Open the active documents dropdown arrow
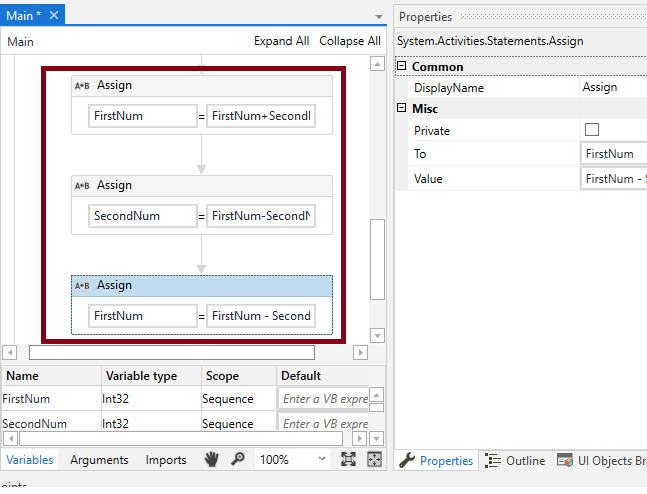The image size is (647, 494). click(x=379, y=17)
